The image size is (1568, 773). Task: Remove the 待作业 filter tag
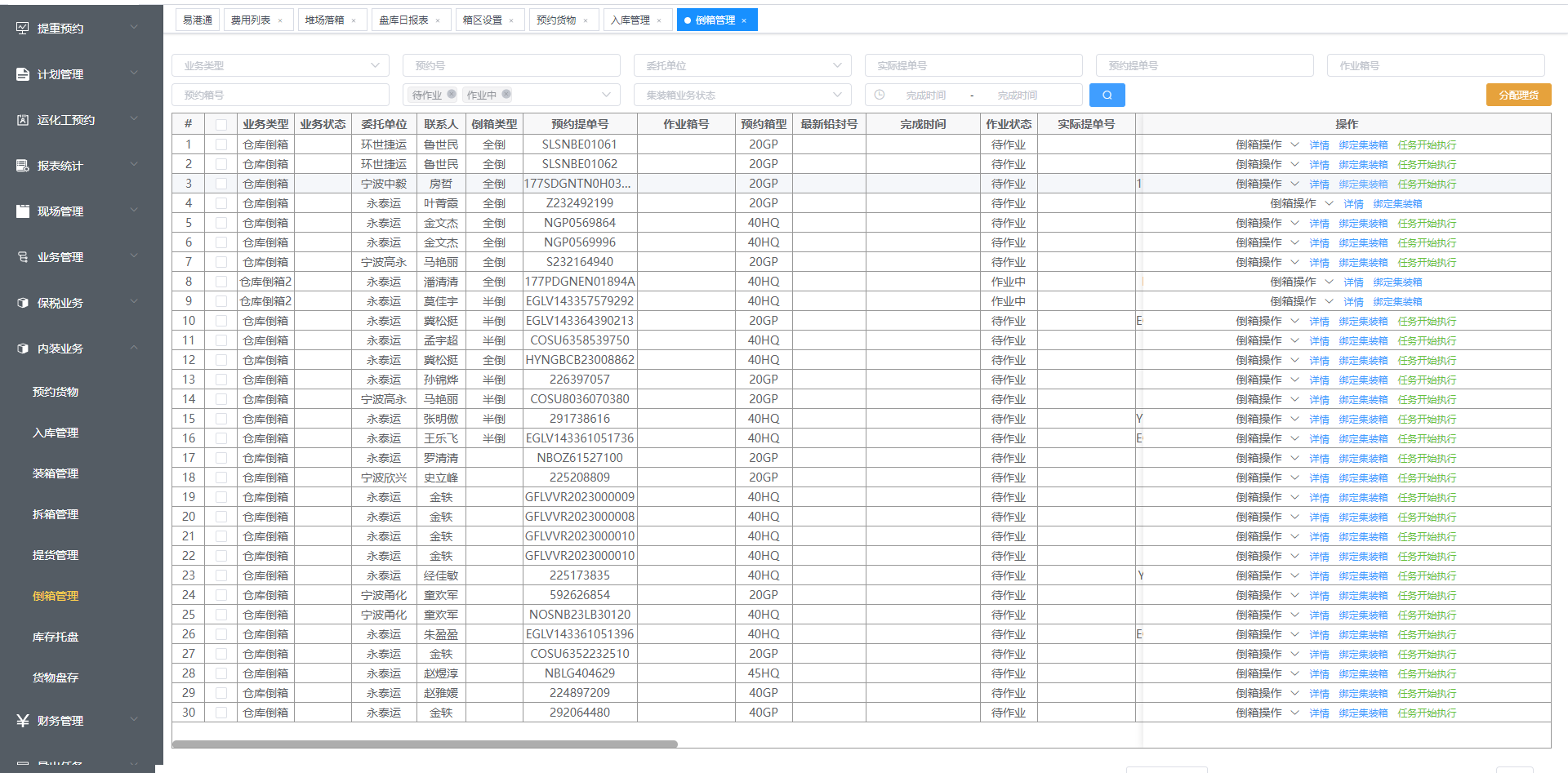click(x=452, y=95)
